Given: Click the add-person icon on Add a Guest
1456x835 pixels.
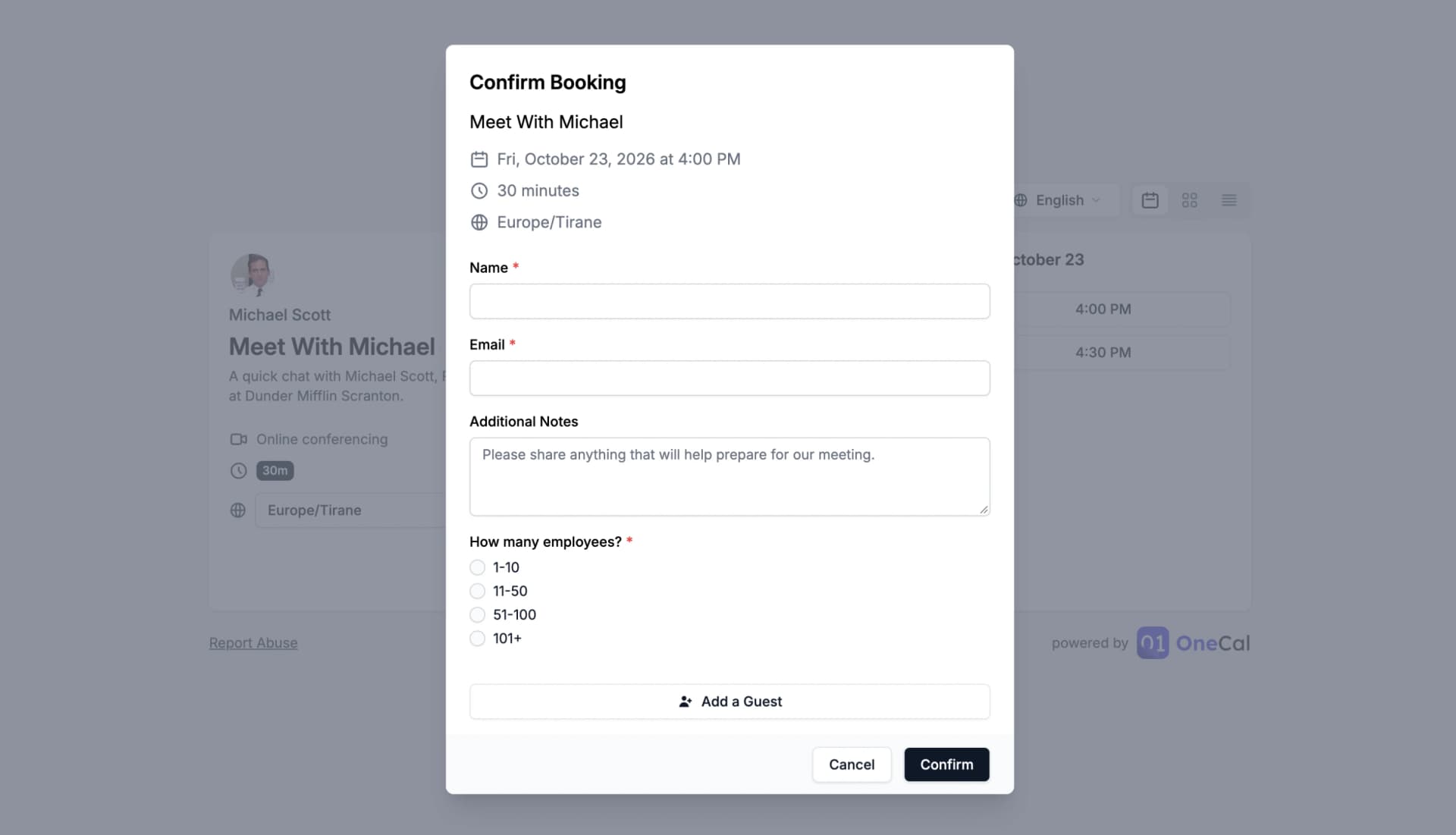Looking at the screenshot, I should (686, 702).
